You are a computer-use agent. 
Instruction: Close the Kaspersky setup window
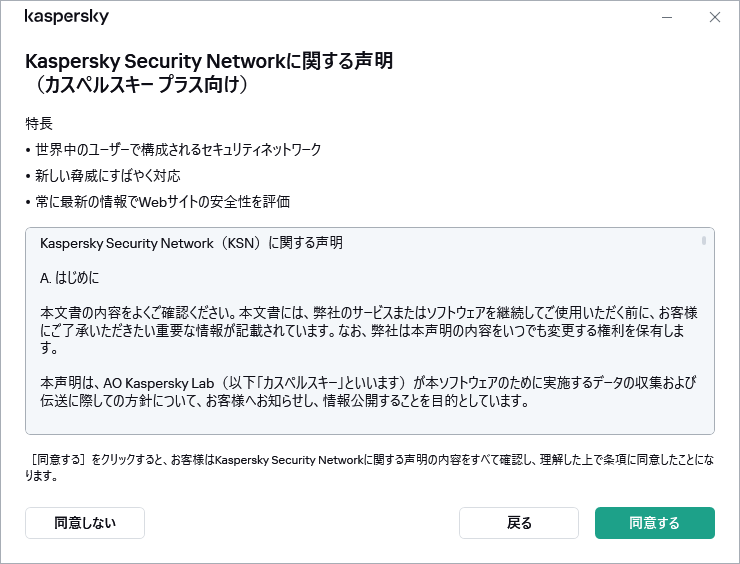point(714,17)
